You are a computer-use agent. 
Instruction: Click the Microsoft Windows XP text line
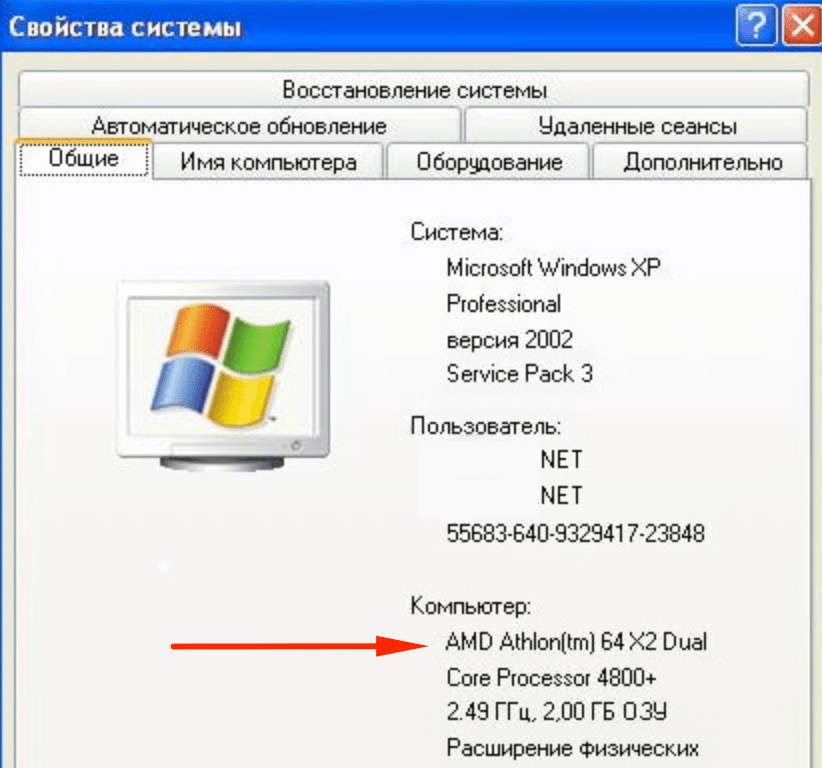(553, 267)
